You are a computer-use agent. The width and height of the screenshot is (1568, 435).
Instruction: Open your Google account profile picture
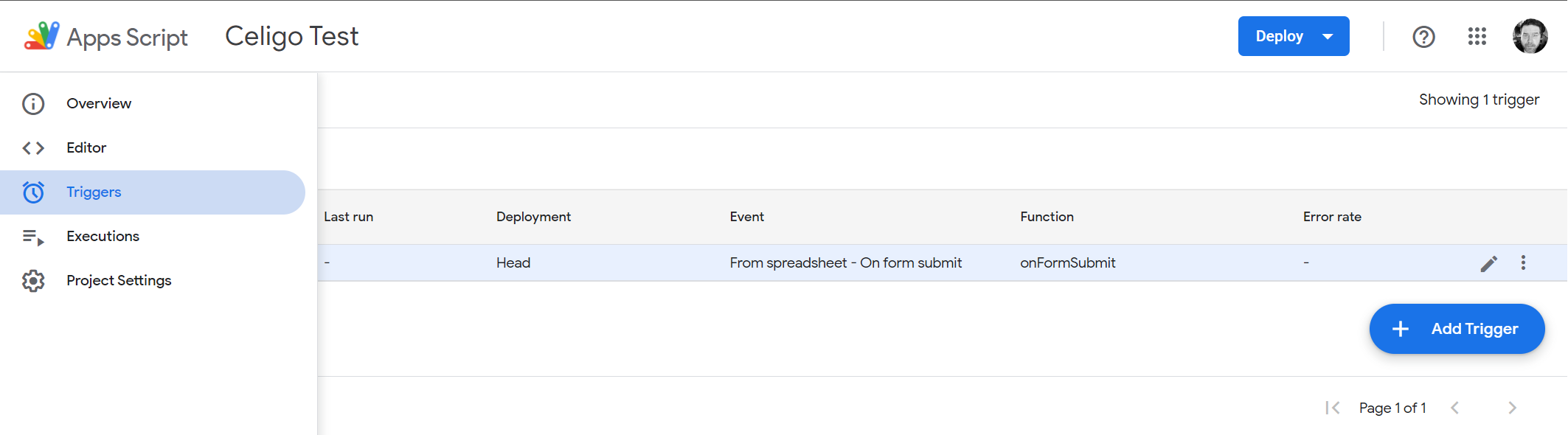(1531, 36)
